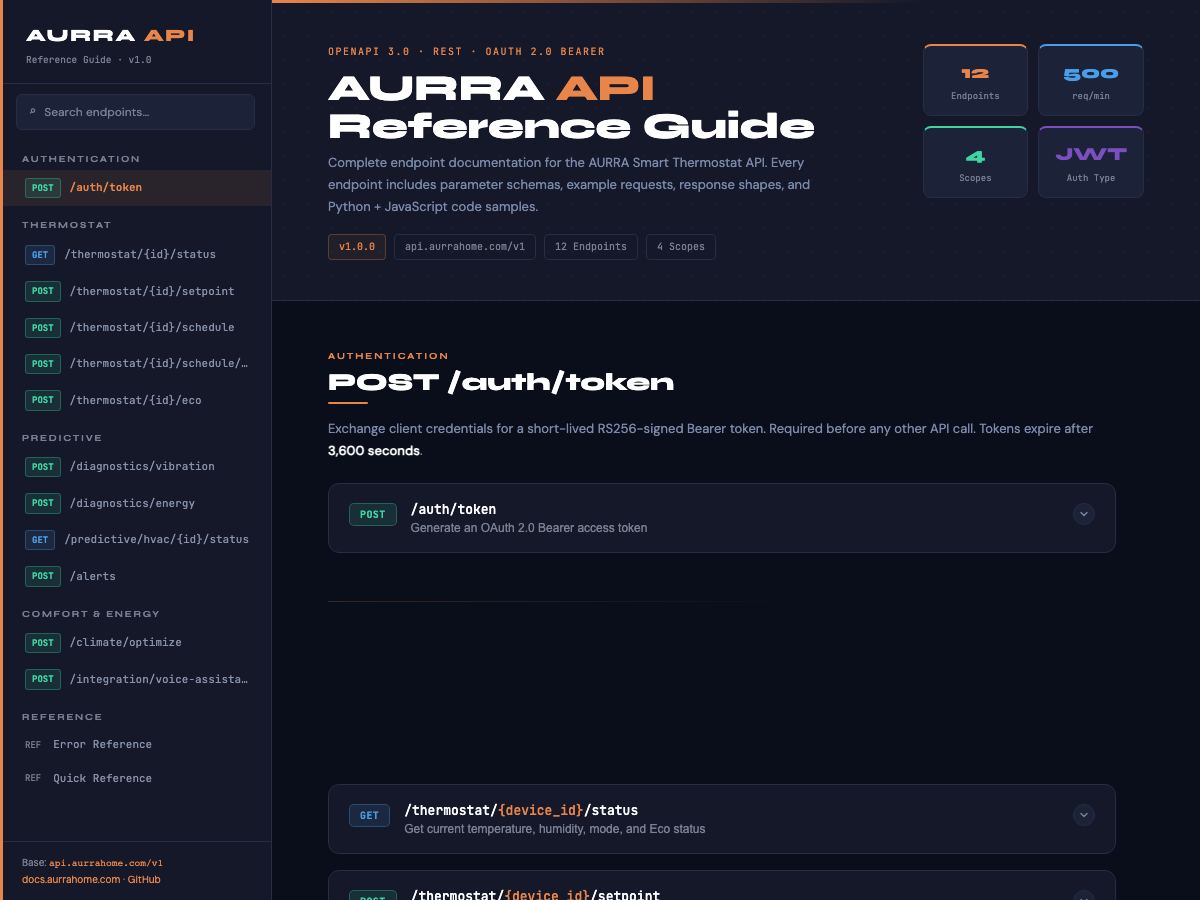Screen dimensions: 1200x900
Task: Click the 4 Scopes stat card
Action: [975, 162]
